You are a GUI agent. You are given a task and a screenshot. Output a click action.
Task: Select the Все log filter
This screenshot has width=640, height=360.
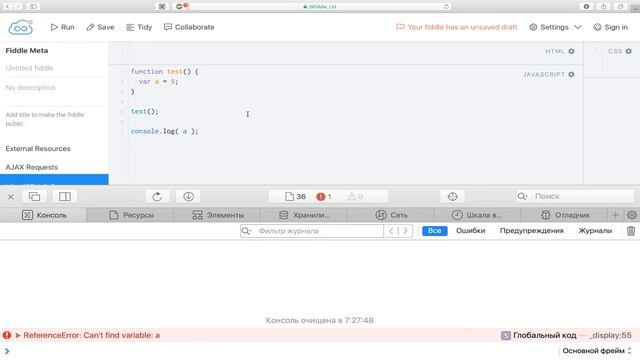tap(434, 231)
